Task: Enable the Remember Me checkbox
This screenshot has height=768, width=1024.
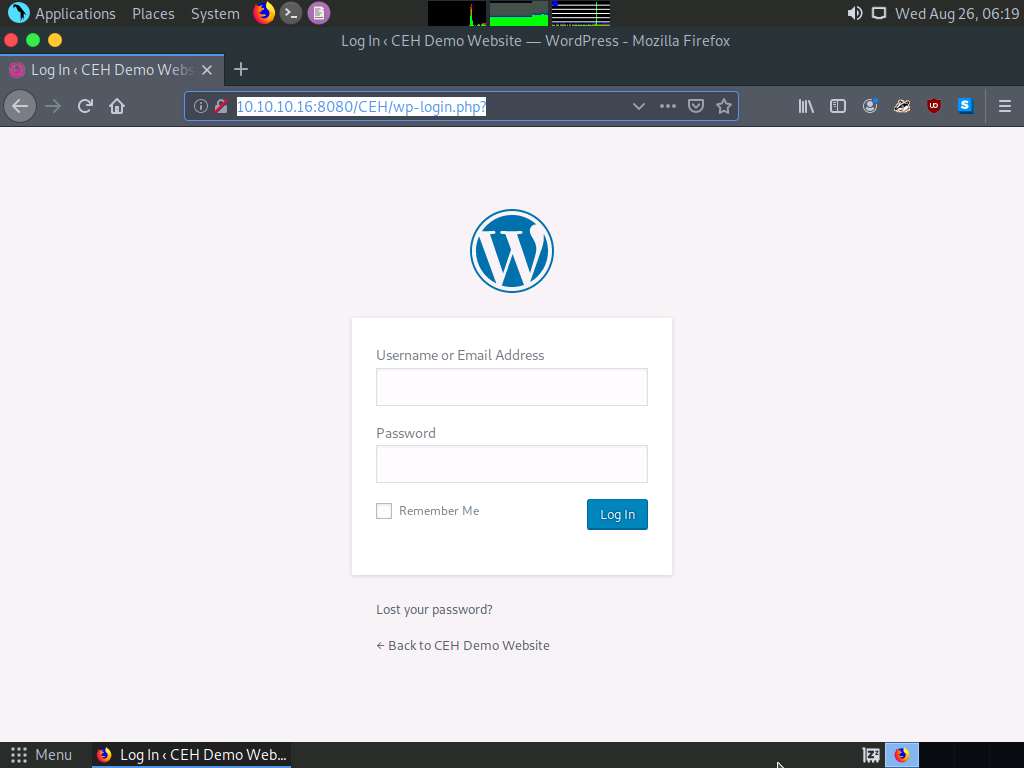Action: pyautogui.click(x=383, y=510)
